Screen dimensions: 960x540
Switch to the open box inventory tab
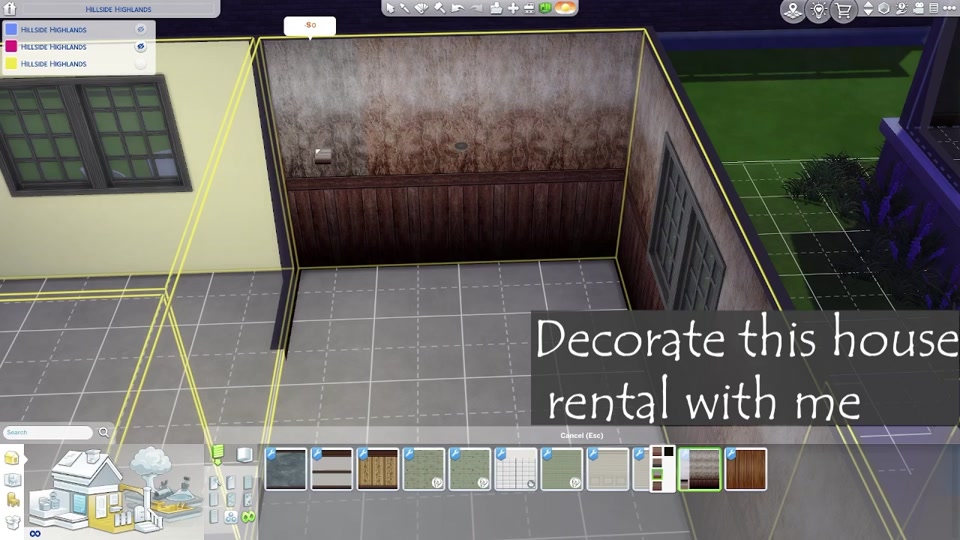(12, 522)
